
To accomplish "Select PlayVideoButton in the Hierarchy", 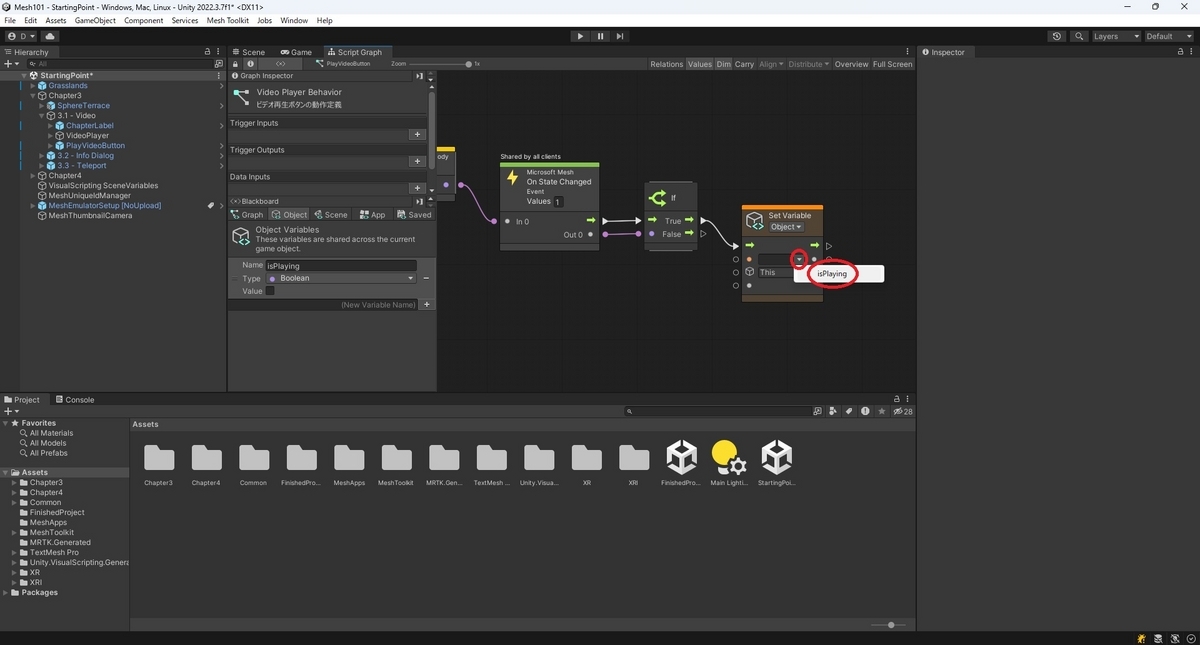I will tap(95, 146).
